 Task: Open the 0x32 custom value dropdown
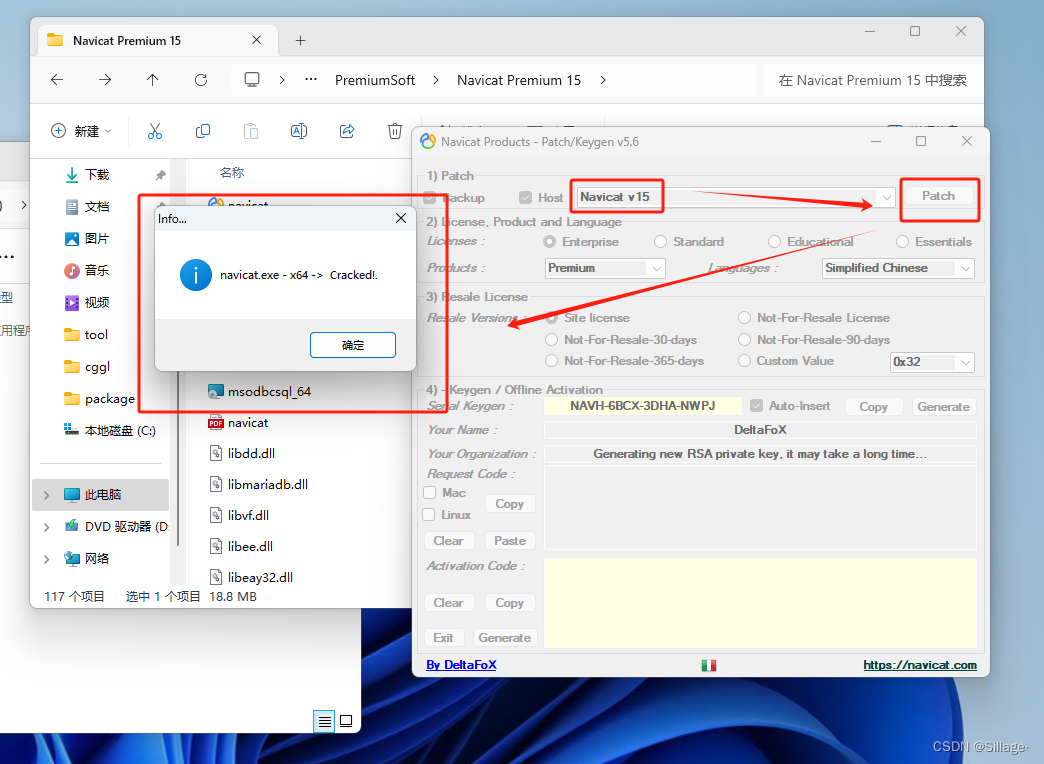[965, 362]
